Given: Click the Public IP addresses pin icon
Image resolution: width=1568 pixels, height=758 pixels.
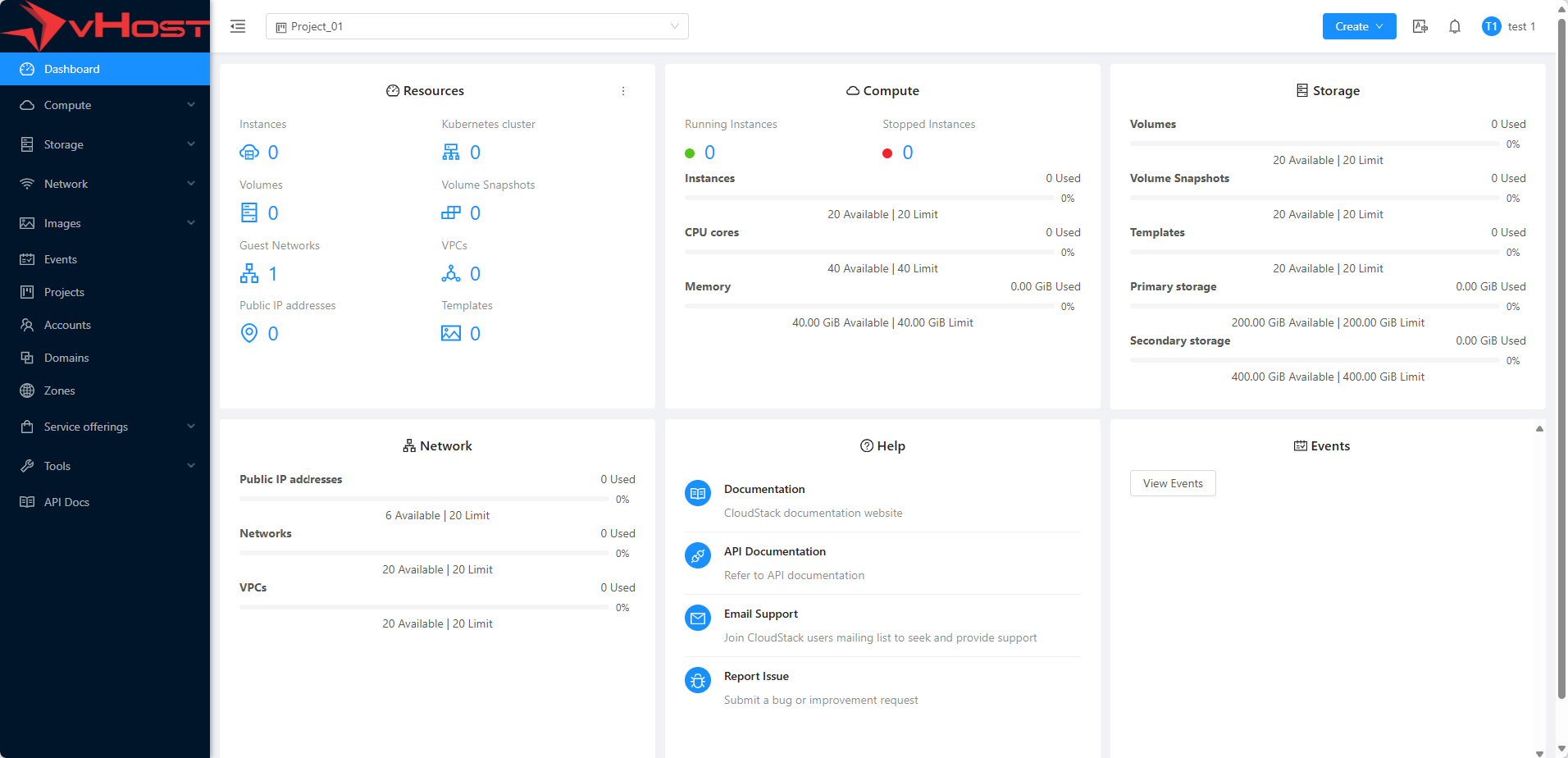Looking at the screenshot, I should pos(248,333).
